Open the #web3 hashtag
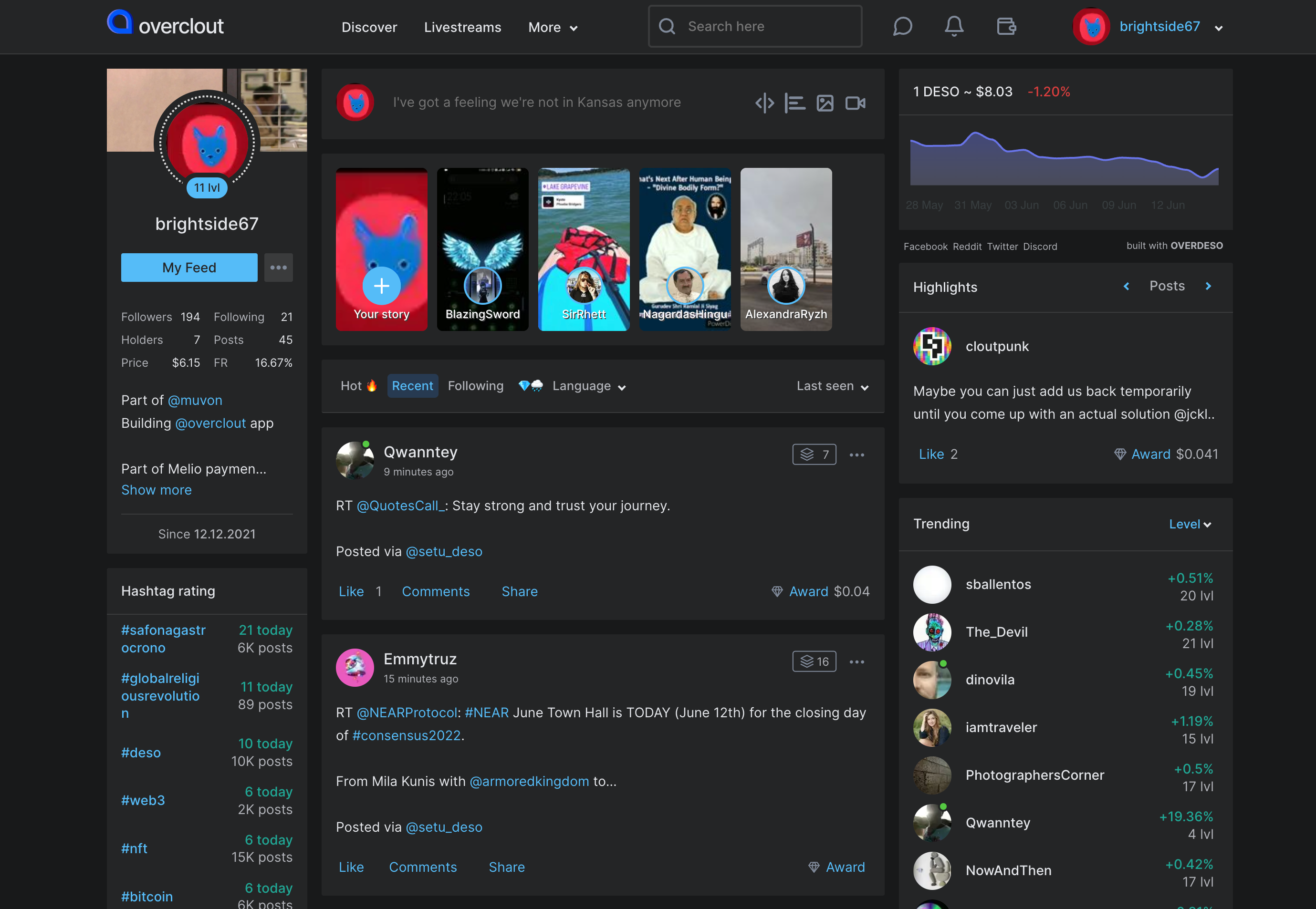Viewport: 1316px width, 909px height. [x=143, y=801]
